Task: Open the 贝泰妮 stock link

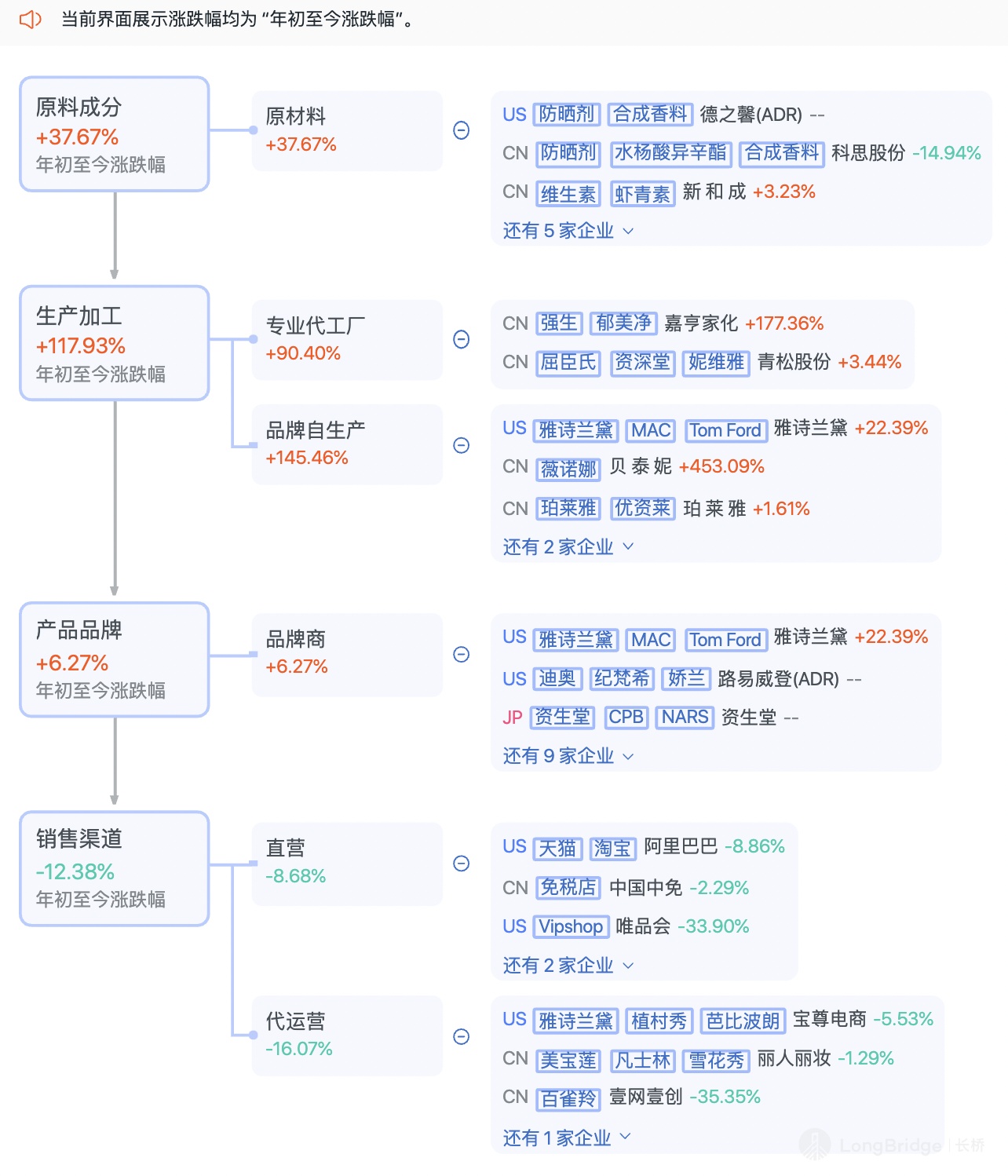Action: pyautogui.click(x=641, y=466)
